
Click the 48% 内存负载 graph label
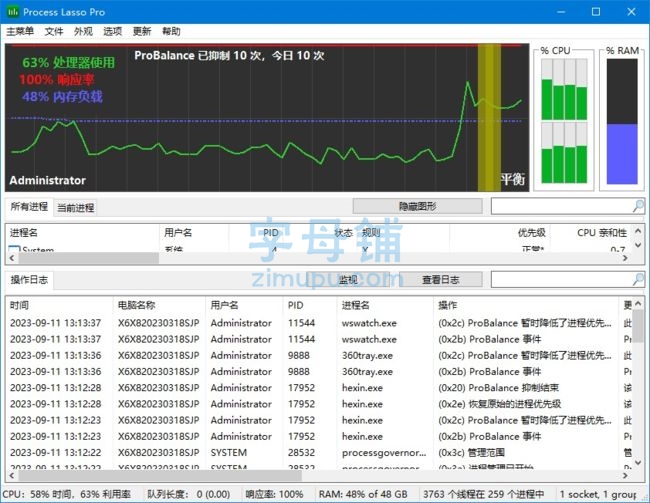(62, 97)
